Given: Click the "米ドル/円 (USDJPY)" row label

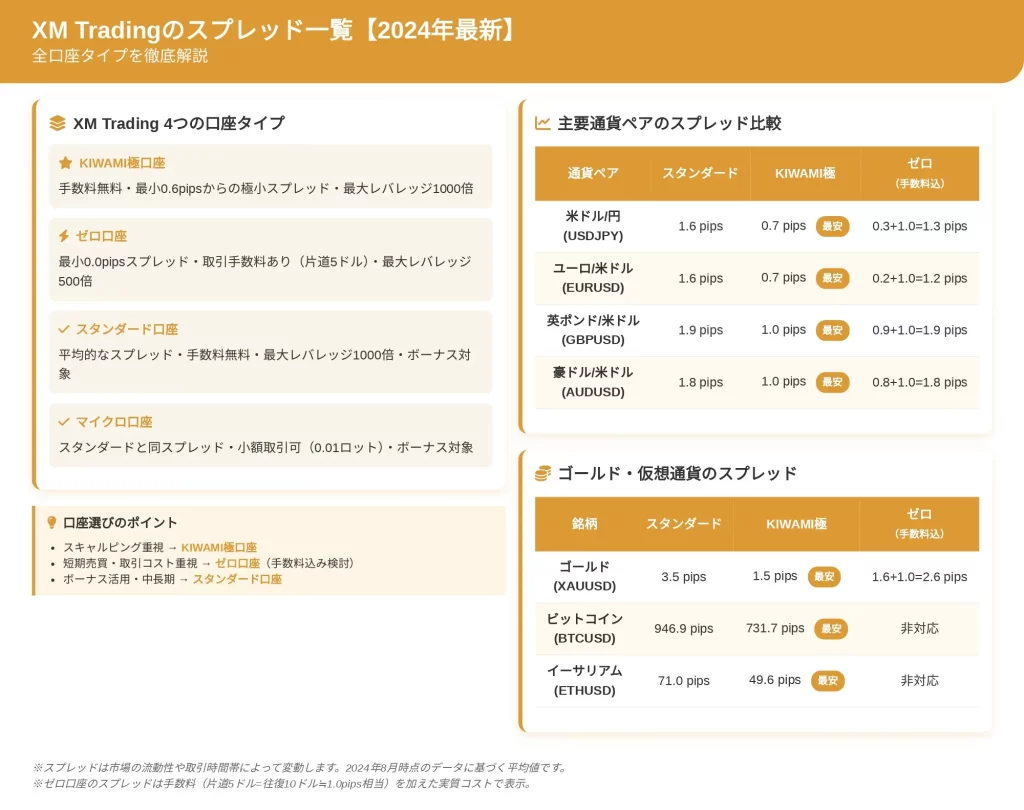Looking at the screenshot, I should [593, 226].
